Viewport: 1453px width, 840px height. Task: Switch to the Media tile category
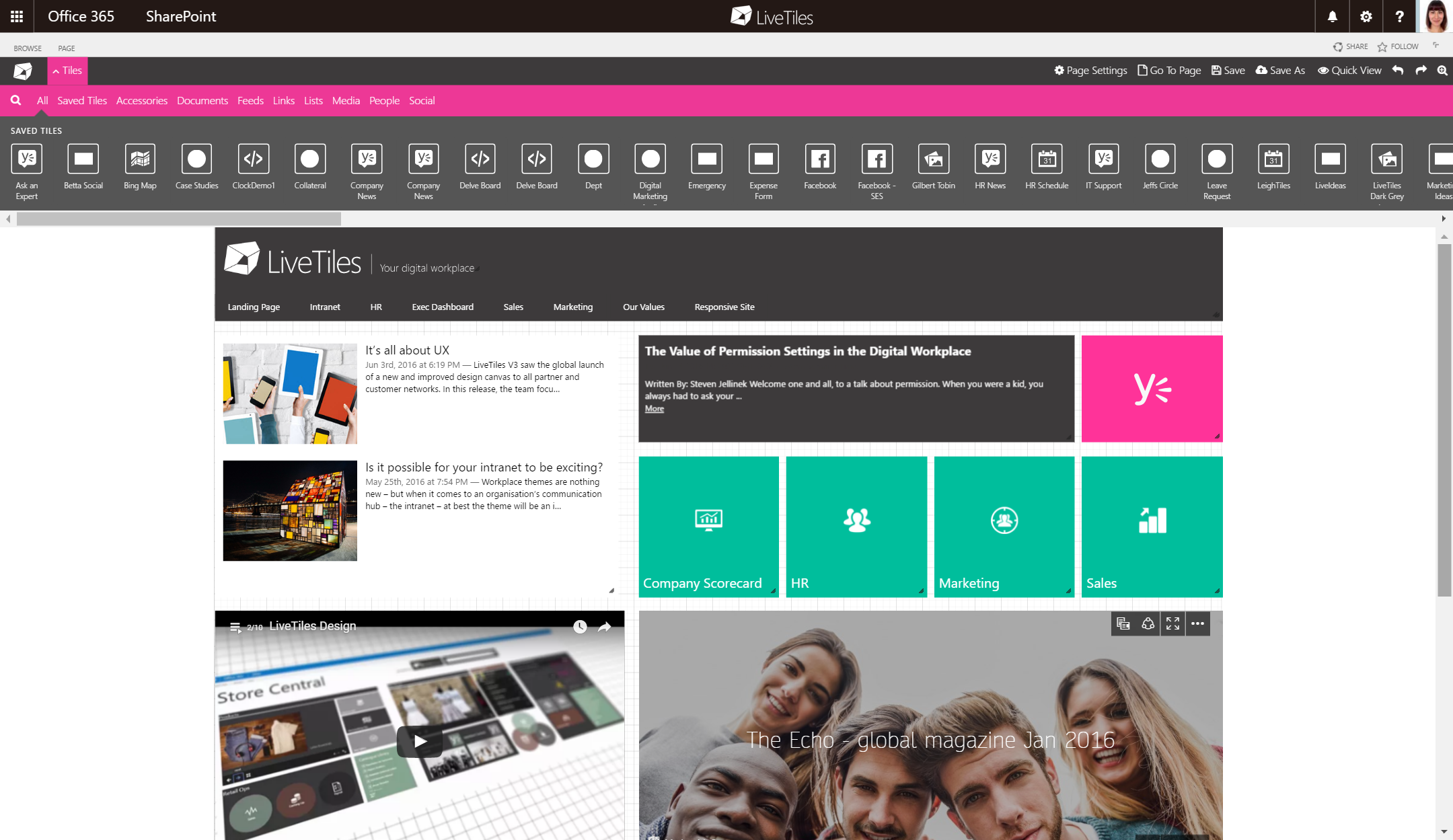point(346,100)
